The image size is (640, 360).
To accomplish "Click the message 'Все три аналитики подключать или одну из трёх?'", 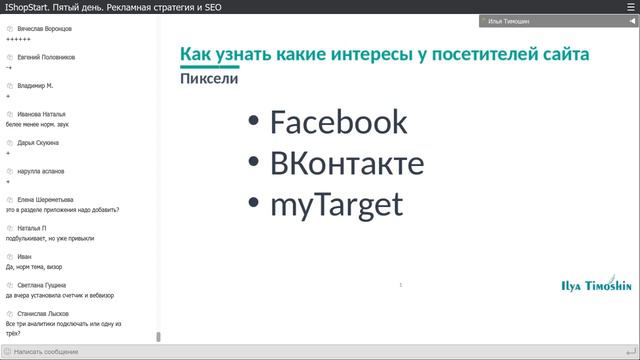I will (x=63, y=329).
